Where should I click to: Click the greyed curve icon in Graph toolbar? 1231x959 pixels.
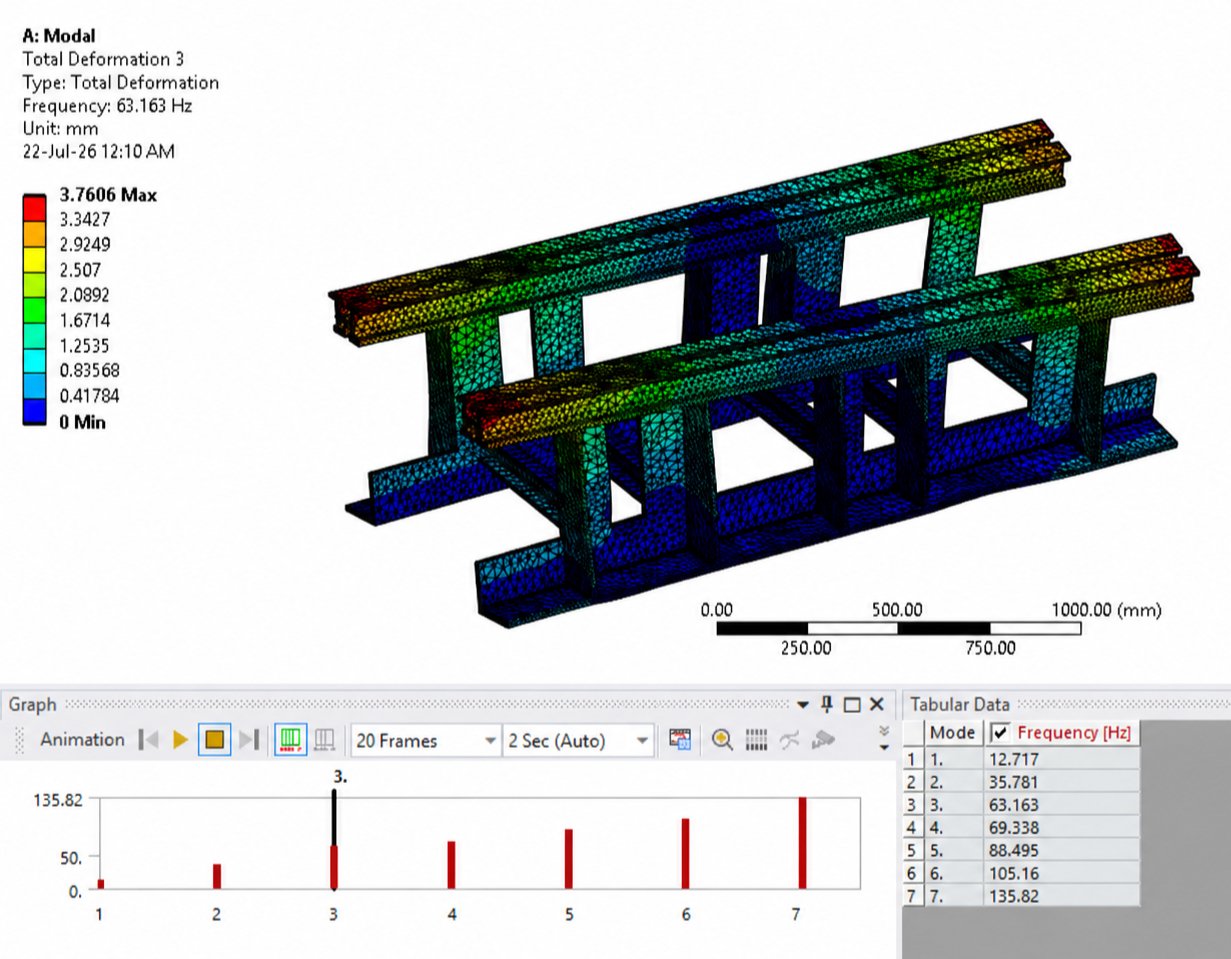[790, 740]
